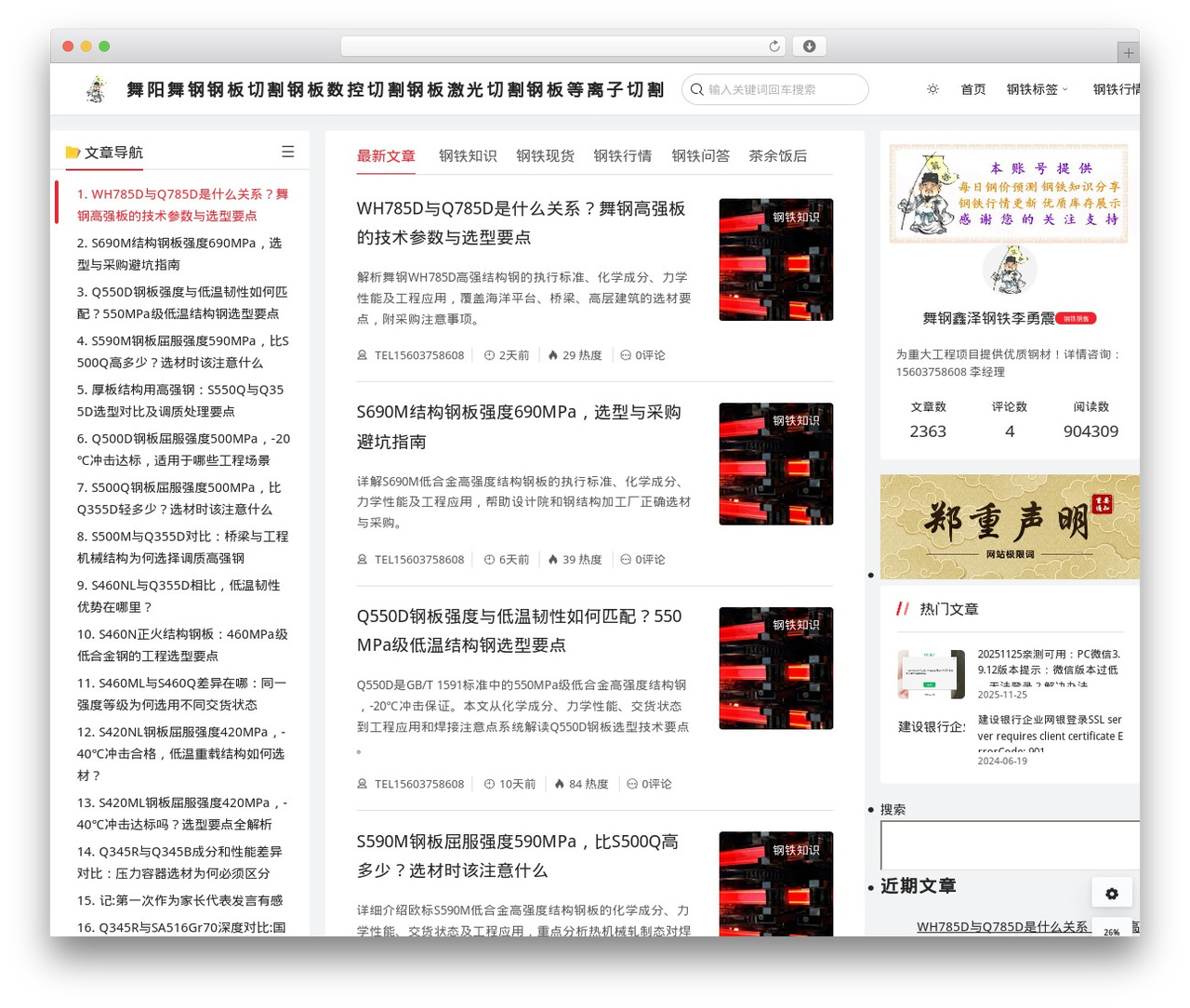This screenshot has width=1190, height=1008.
Task: Open thumbnail of the WH785D article
Action: tap(776, 259)
